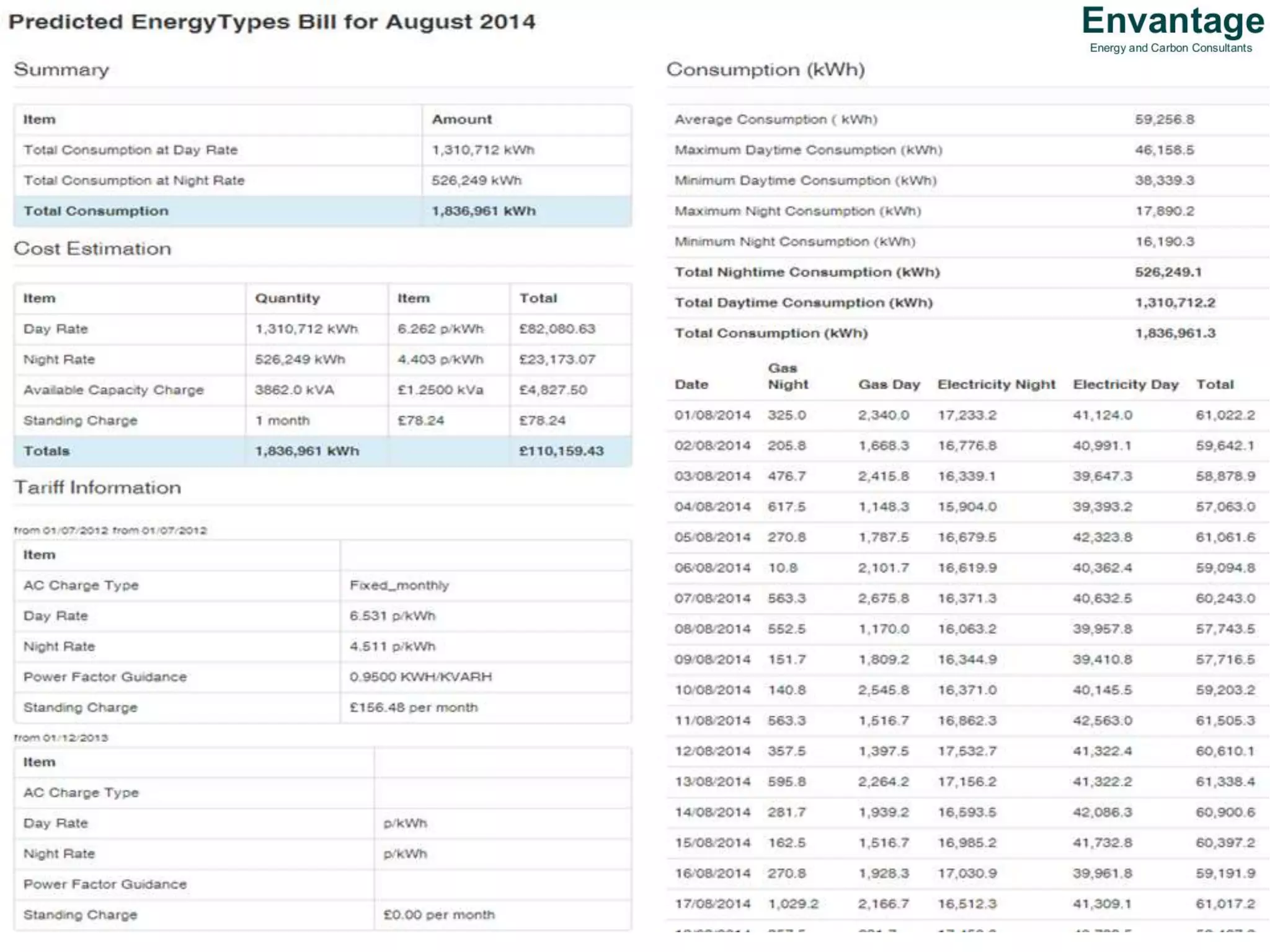
Task: Click the Total Nightime Consumption row
Action: coord(807,272)
